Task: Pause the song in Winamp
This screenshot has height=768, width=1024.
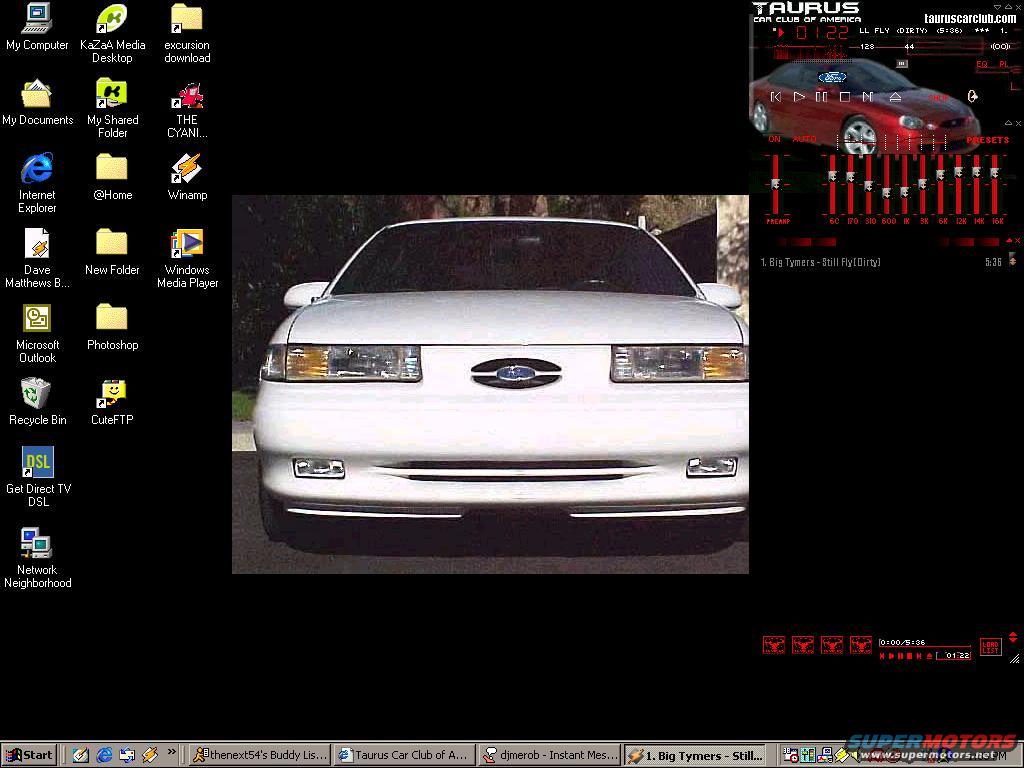Action: point(821,97)
